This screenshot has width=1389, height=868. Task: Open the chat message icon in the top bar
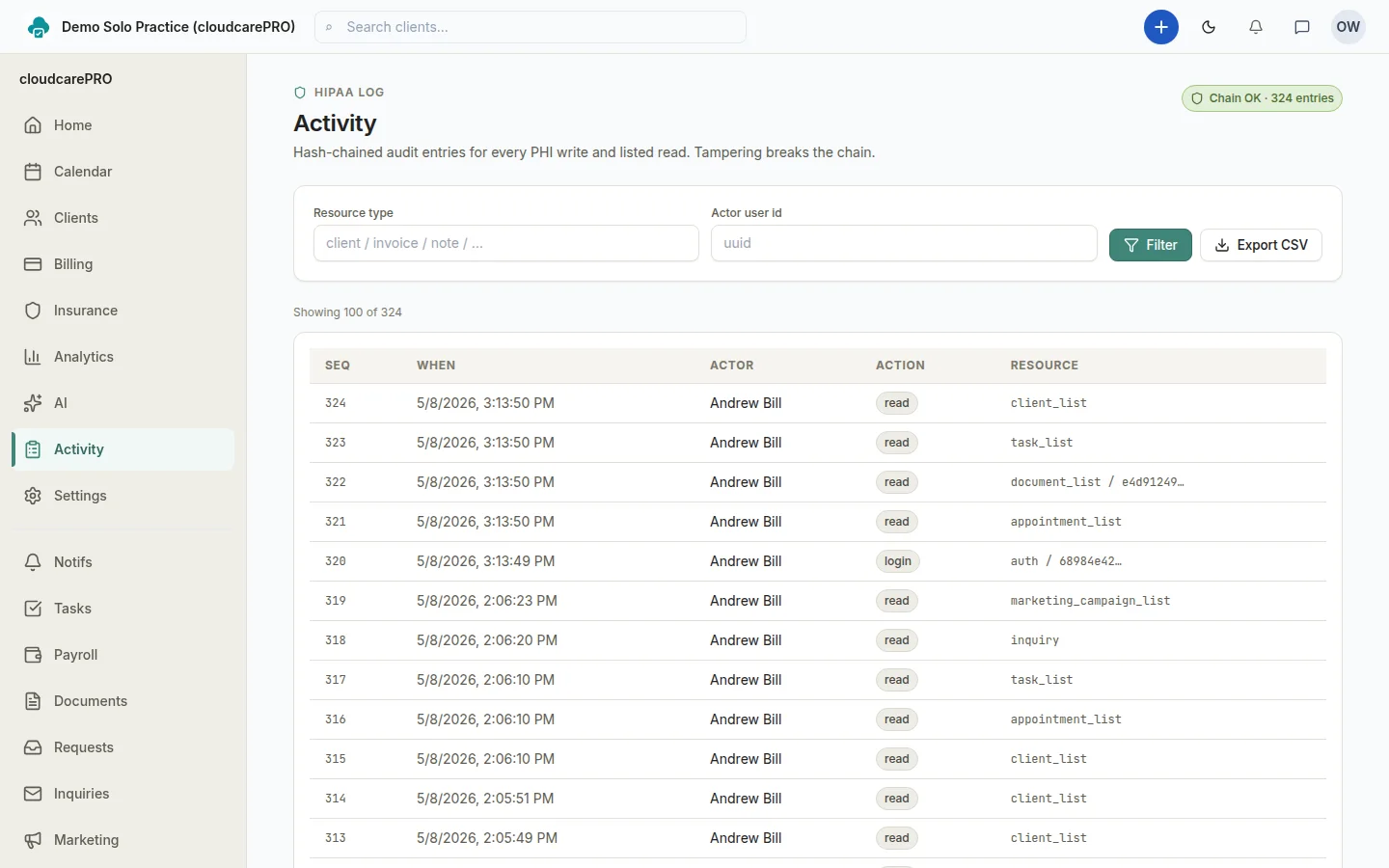(x=1302, y=27)
